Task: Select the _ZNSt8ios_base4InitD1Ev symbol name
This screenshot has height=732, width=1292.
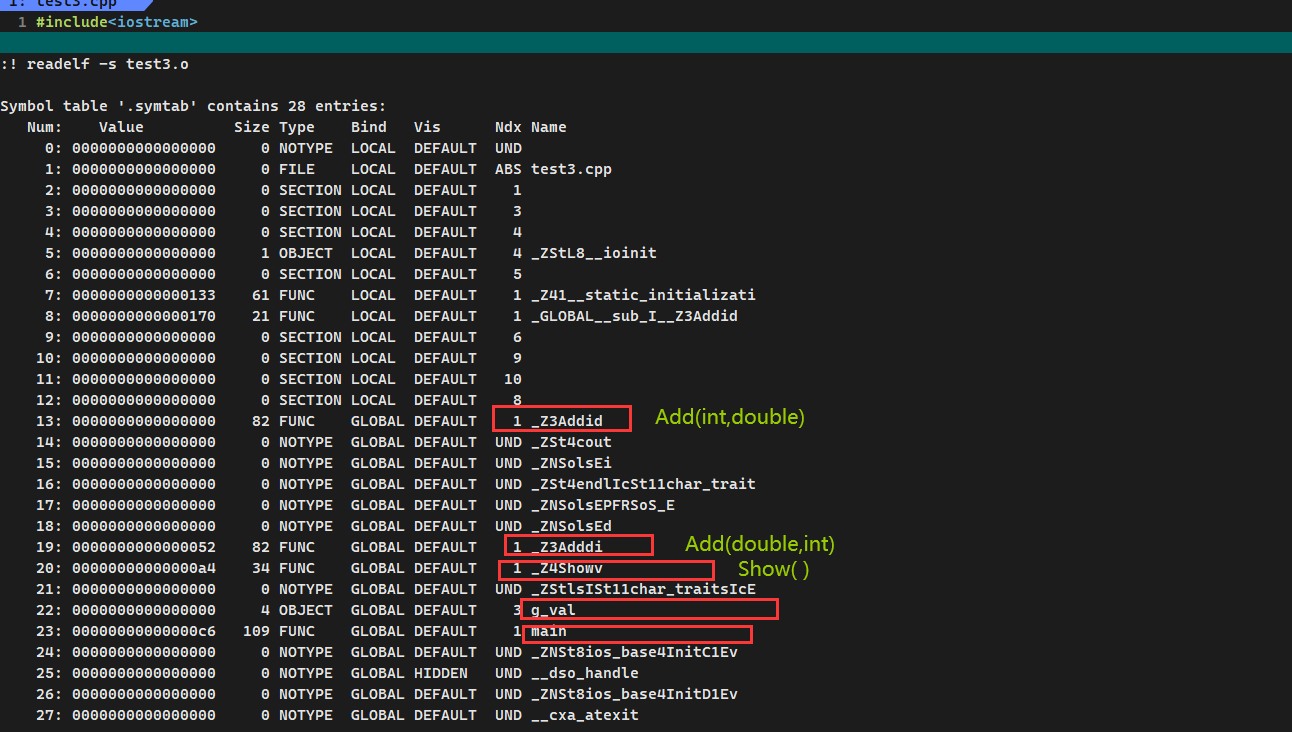Action: tap(634, 694)
